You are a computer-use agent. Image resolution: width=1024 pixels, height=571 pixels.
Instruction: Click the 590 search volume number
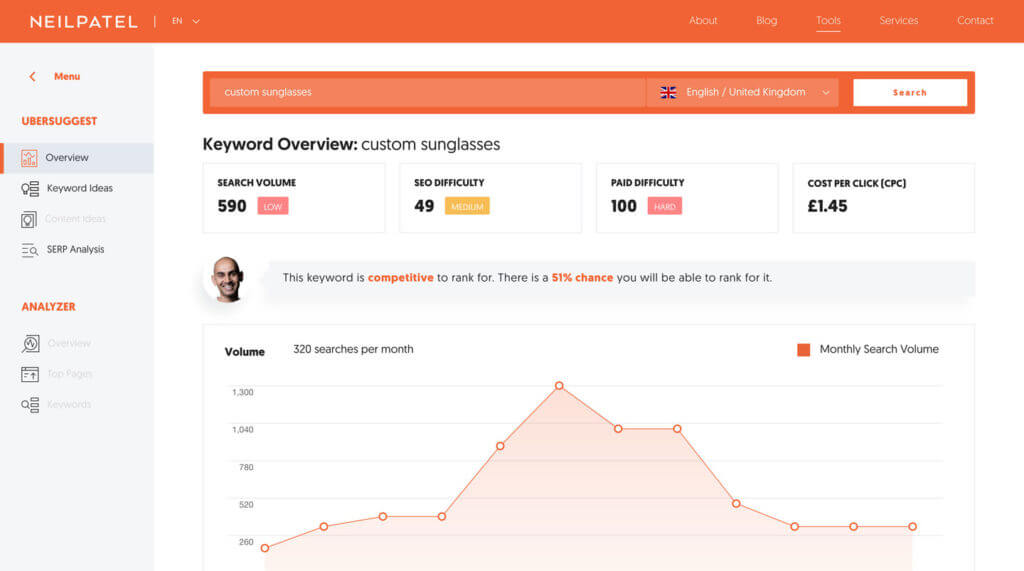pyautogui.click(x=232, y=206)
